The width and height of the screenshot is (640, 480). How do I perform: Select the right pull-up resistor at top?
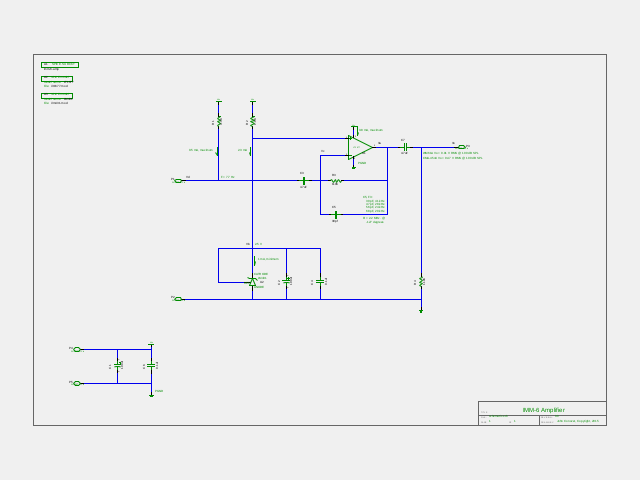pos(252,121)
